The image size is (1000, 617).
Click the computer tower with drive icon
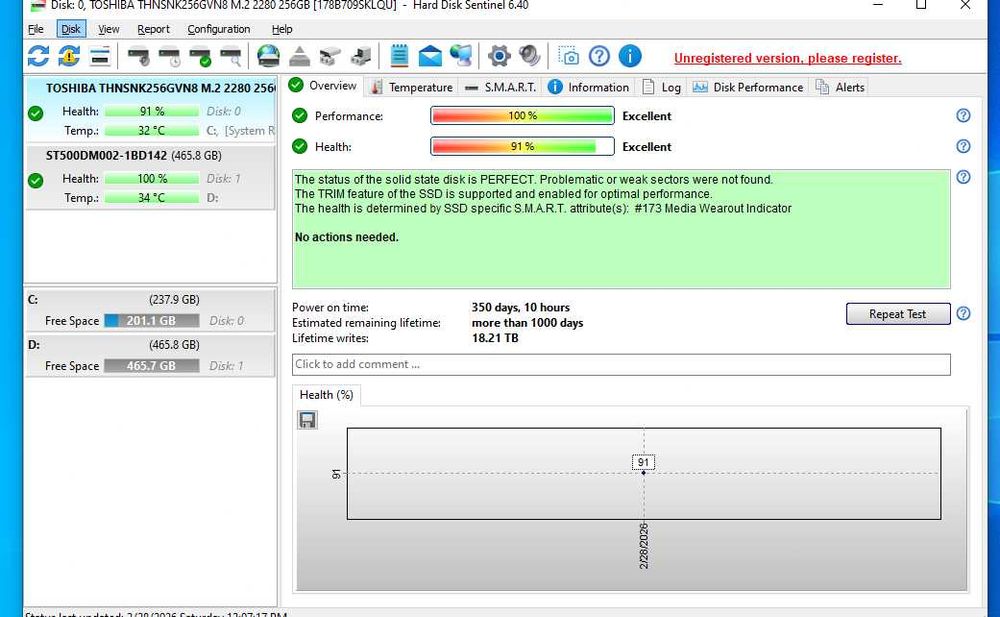(x=361, y=56)
